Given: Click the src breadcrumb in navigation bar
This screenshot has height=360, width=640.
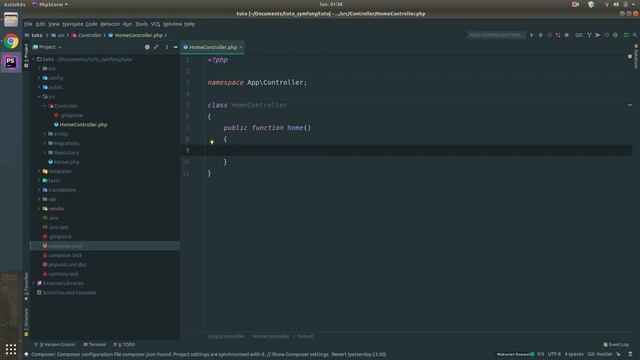Looking at the screenshot, I should click(x=61, y=36).
